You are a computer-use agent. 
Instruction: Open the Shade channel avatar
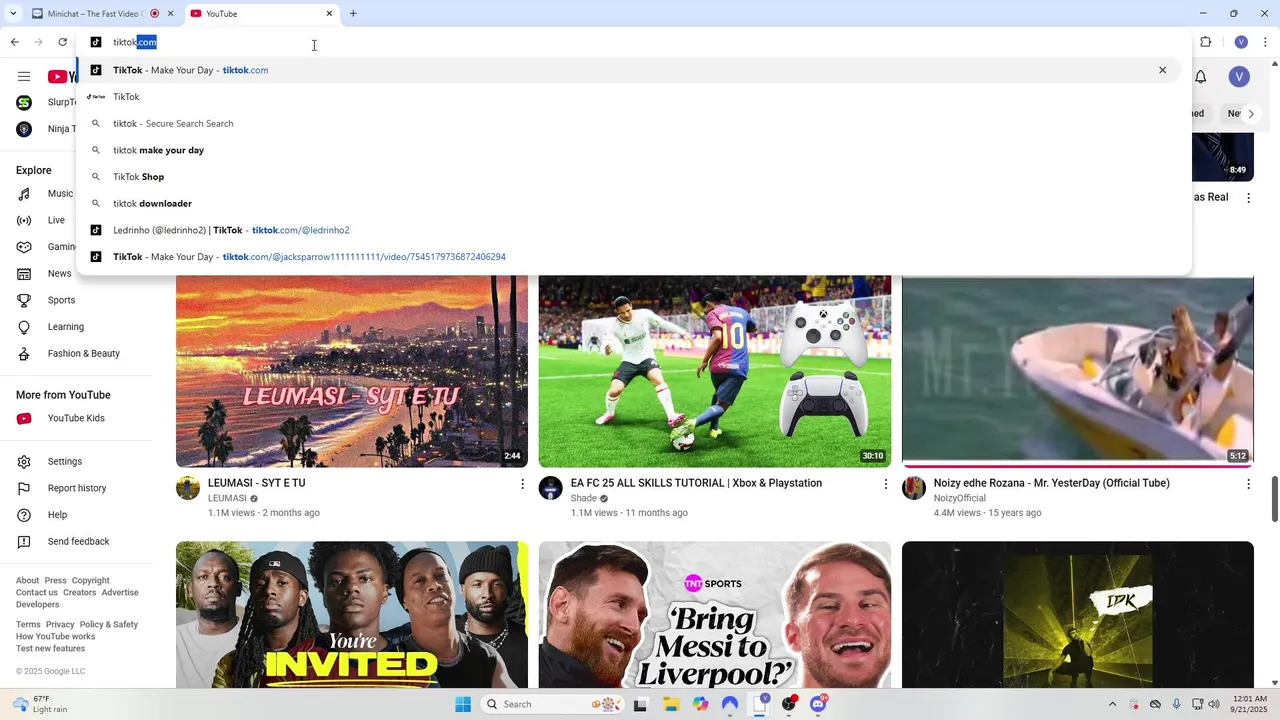click(x=551, y=488)
